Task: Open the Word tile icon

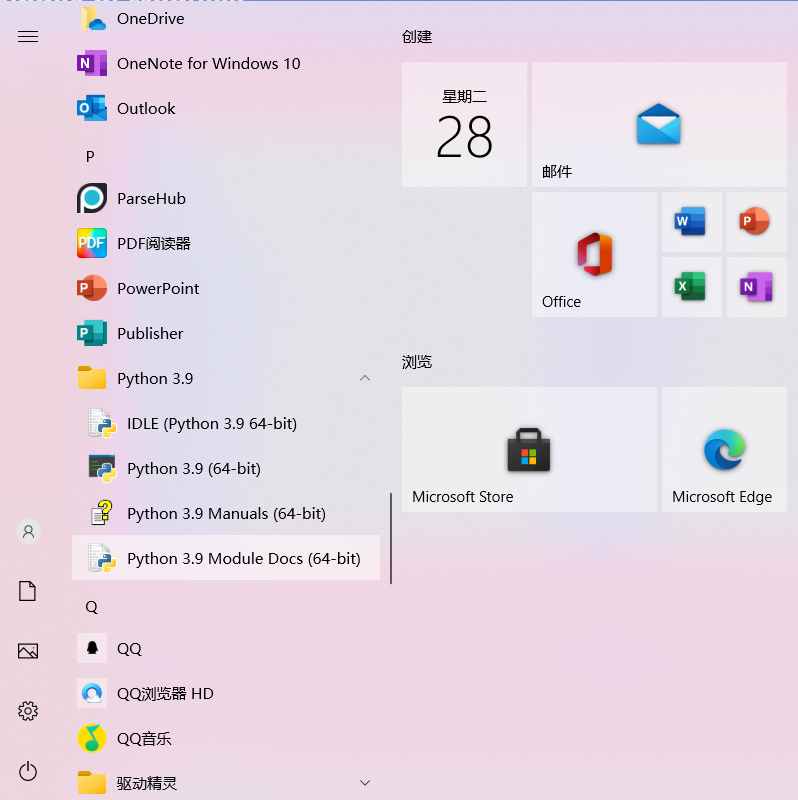Action: click(691, 222)
